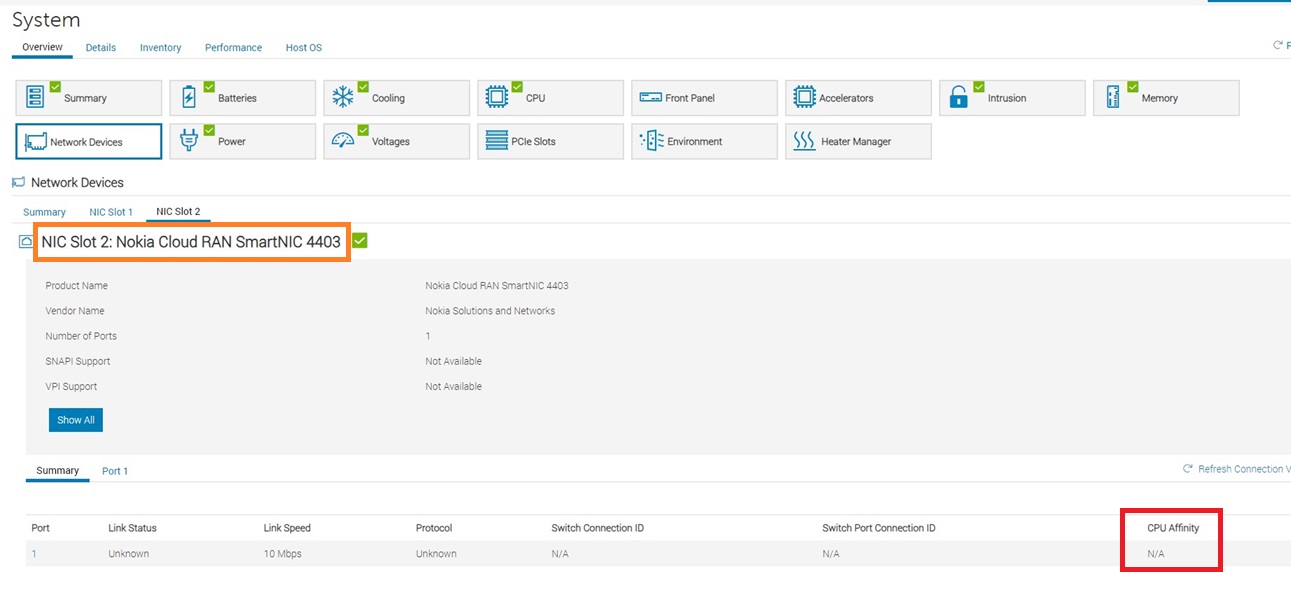
Task: Open the Heater Manager tile
Action: point(858,141)
